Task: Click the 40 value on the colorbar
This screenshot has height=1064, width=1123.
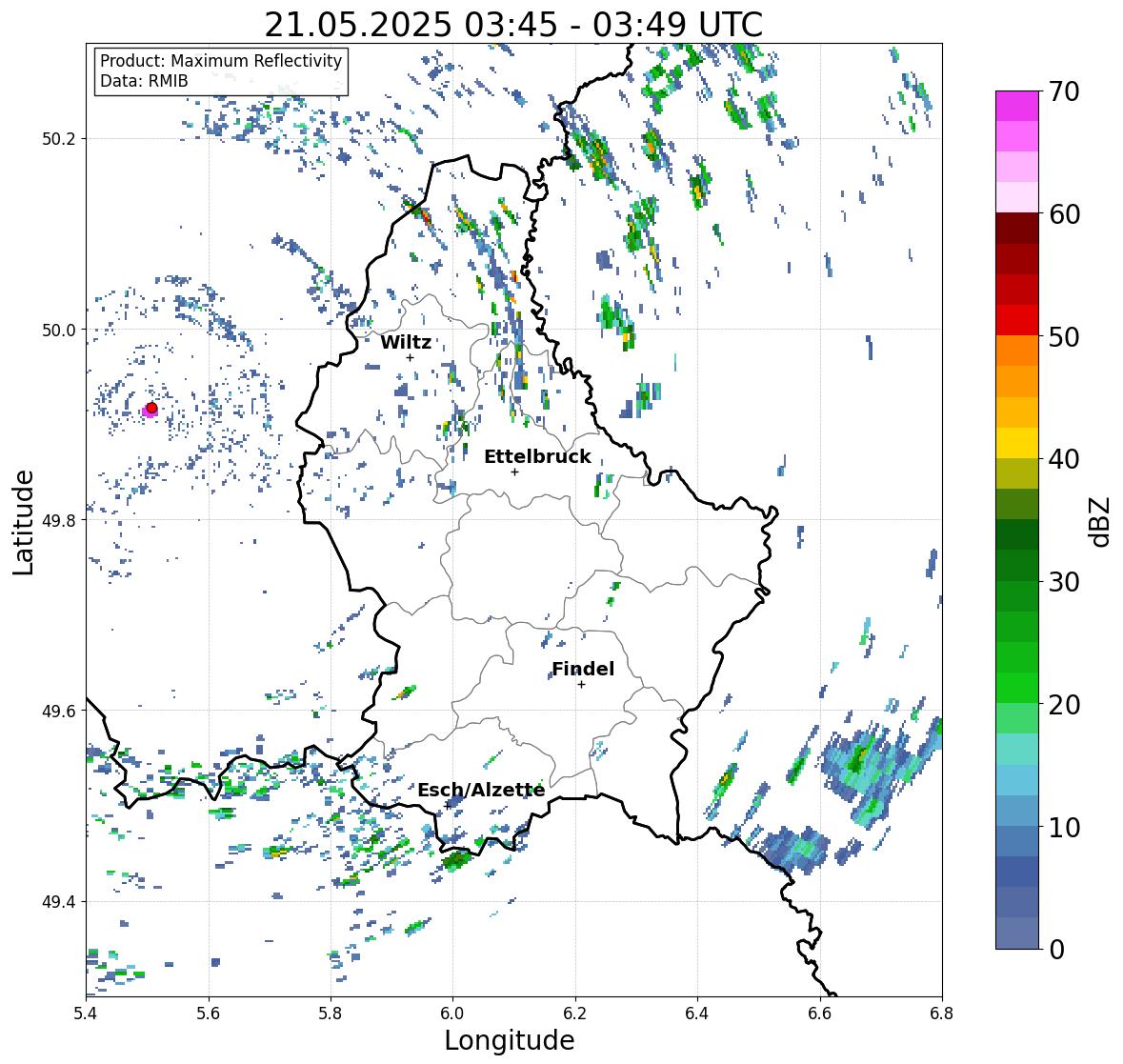Action: coord(1064,459)
